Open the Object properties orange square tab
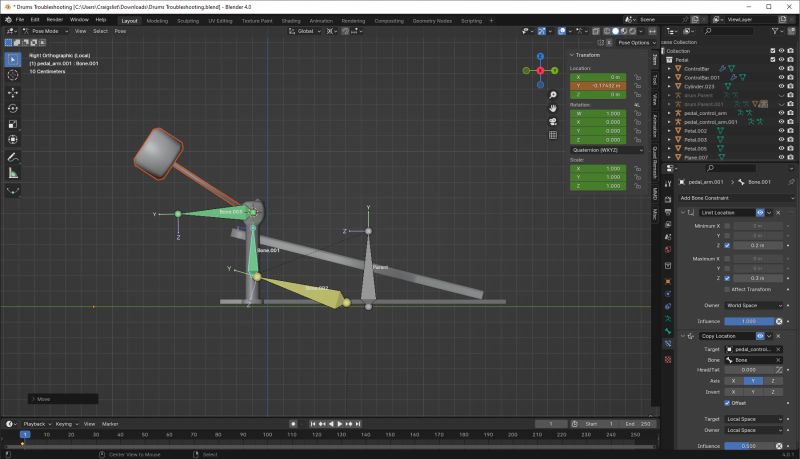Image resolution: width=800 pixels, height=459 pixels. [x=668, y=281]
